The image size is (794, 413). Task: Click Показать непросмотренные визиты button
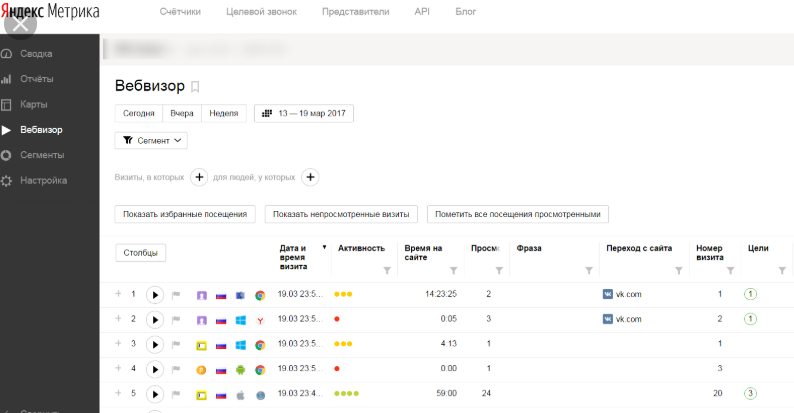(x=341, y=214)
